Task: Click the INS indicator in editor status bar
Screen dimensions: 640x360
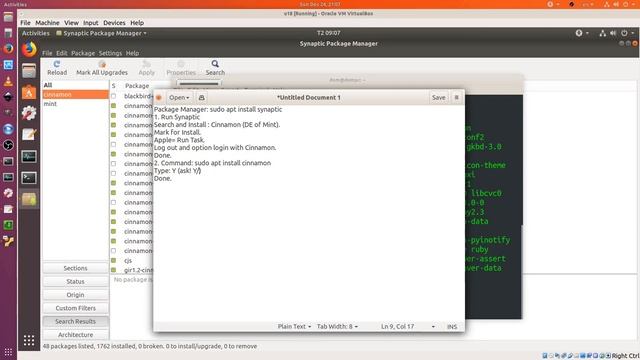Action: (x=452, y=327)
